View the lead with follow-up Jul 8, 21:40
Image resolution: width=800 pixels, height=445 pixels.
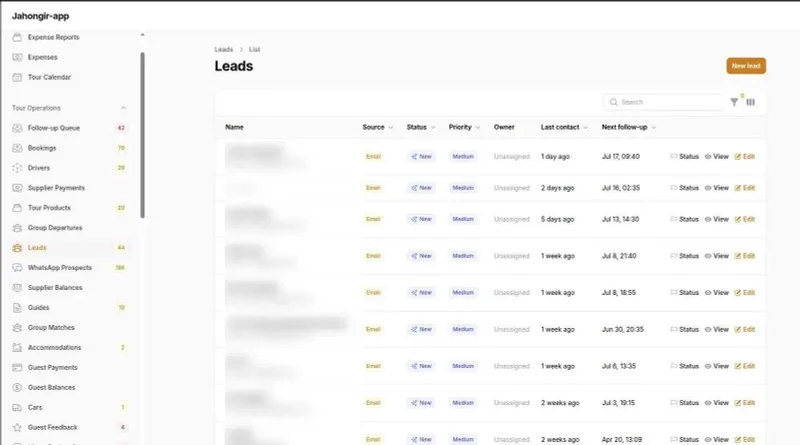coord(716,256)
